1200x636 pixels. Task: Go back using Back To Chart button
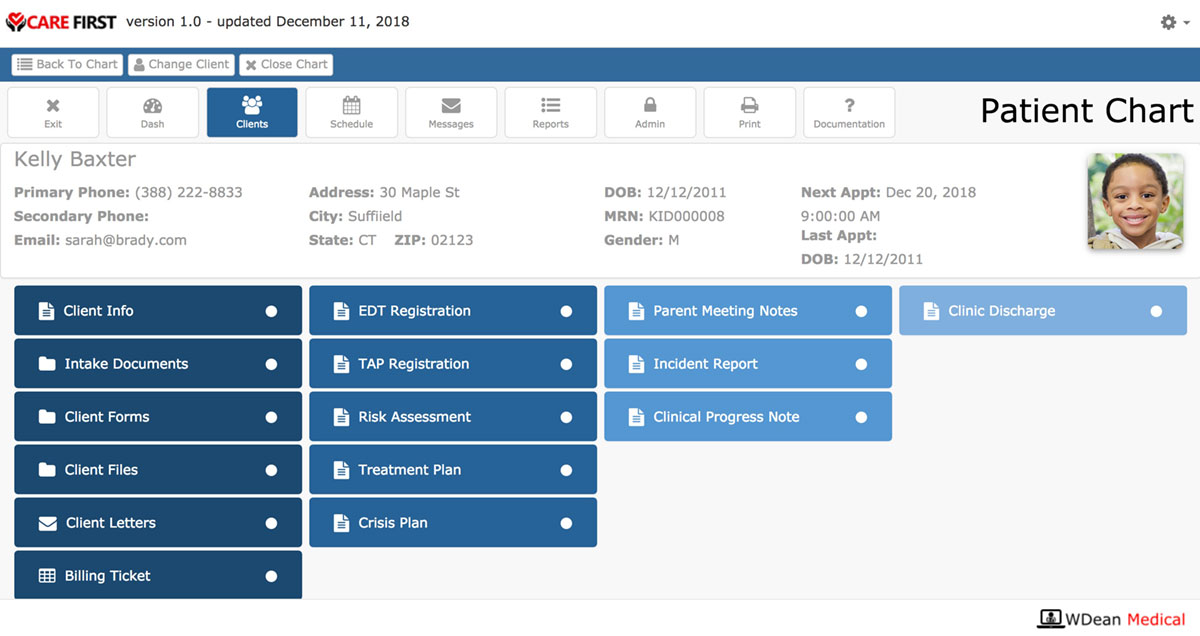pos(67,64)
